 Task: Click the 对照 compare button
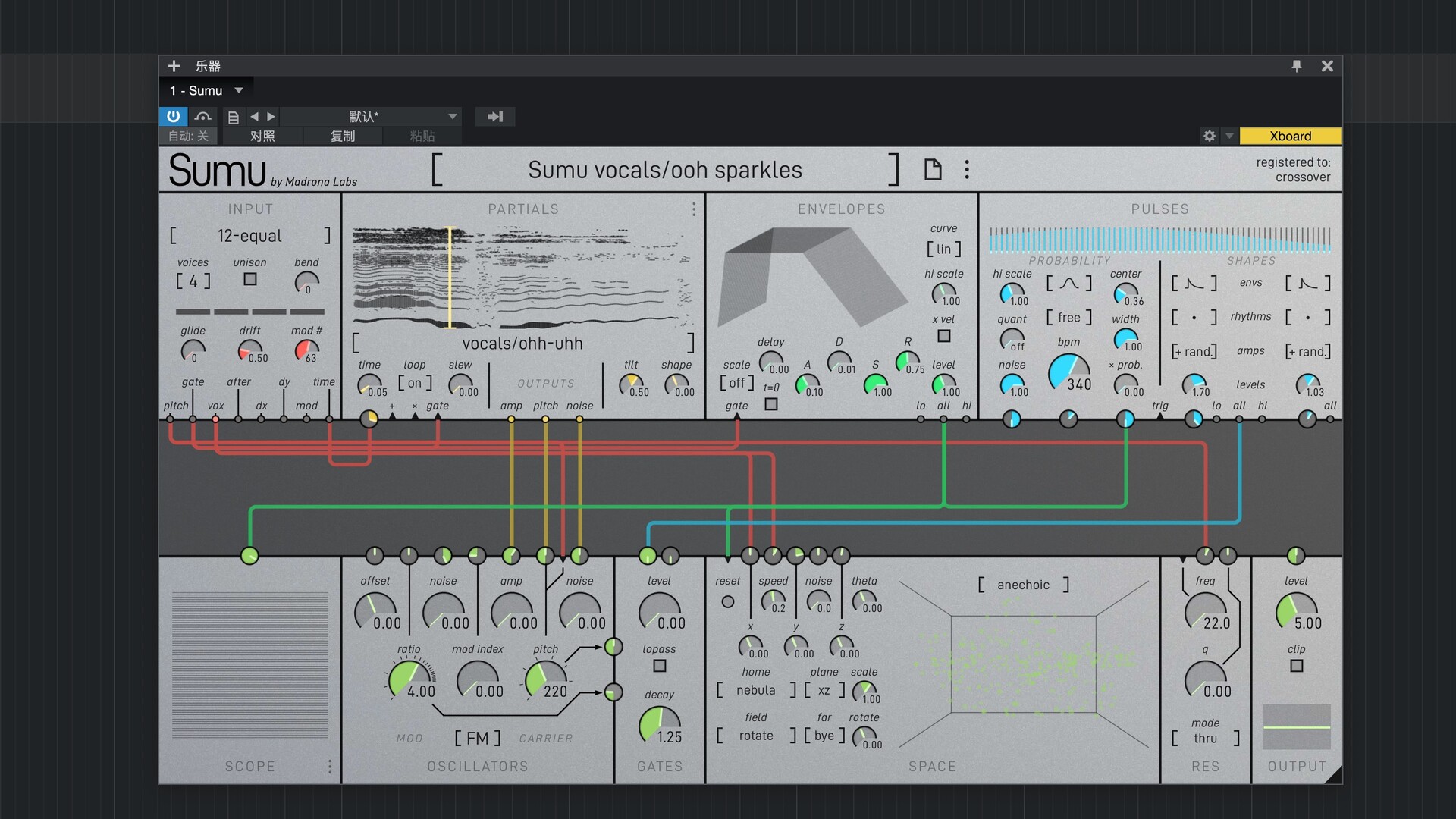(x=262, y=136)
